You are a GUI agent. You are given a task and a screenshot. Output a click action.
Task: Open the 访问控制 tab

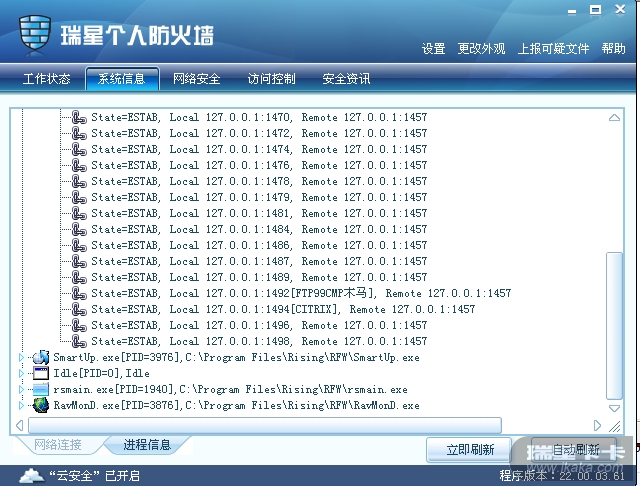pyautogui.click(x=271, y=78)
